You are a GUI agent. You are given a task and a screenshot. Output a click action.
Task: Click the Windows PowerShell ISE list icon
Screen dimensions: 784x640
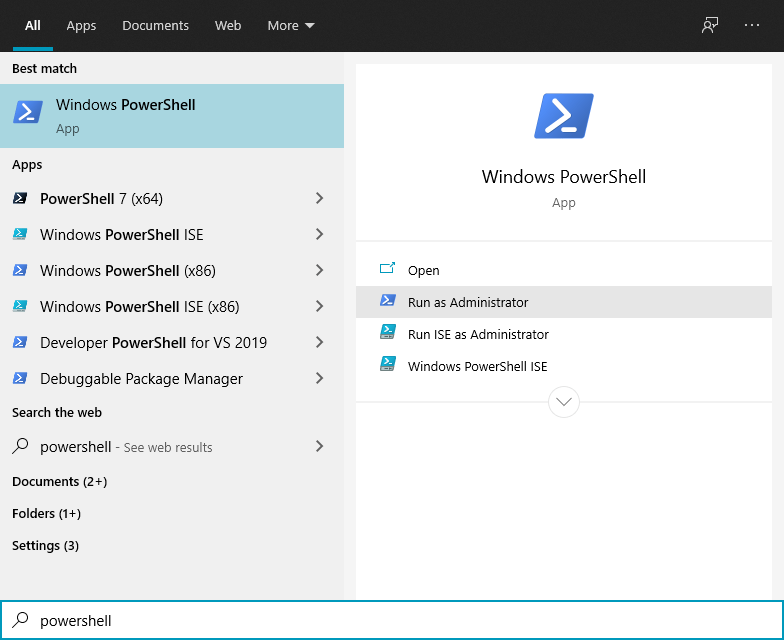20,235
